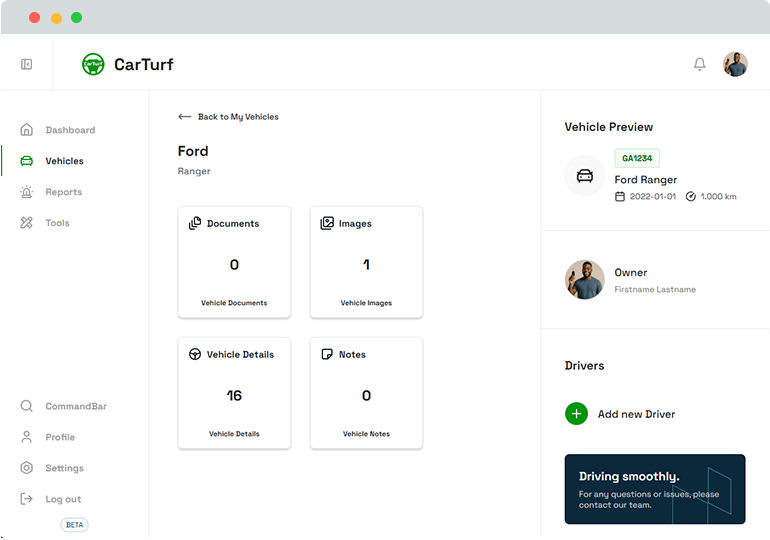Click the Add new Driver label

[x=636, y=414]
